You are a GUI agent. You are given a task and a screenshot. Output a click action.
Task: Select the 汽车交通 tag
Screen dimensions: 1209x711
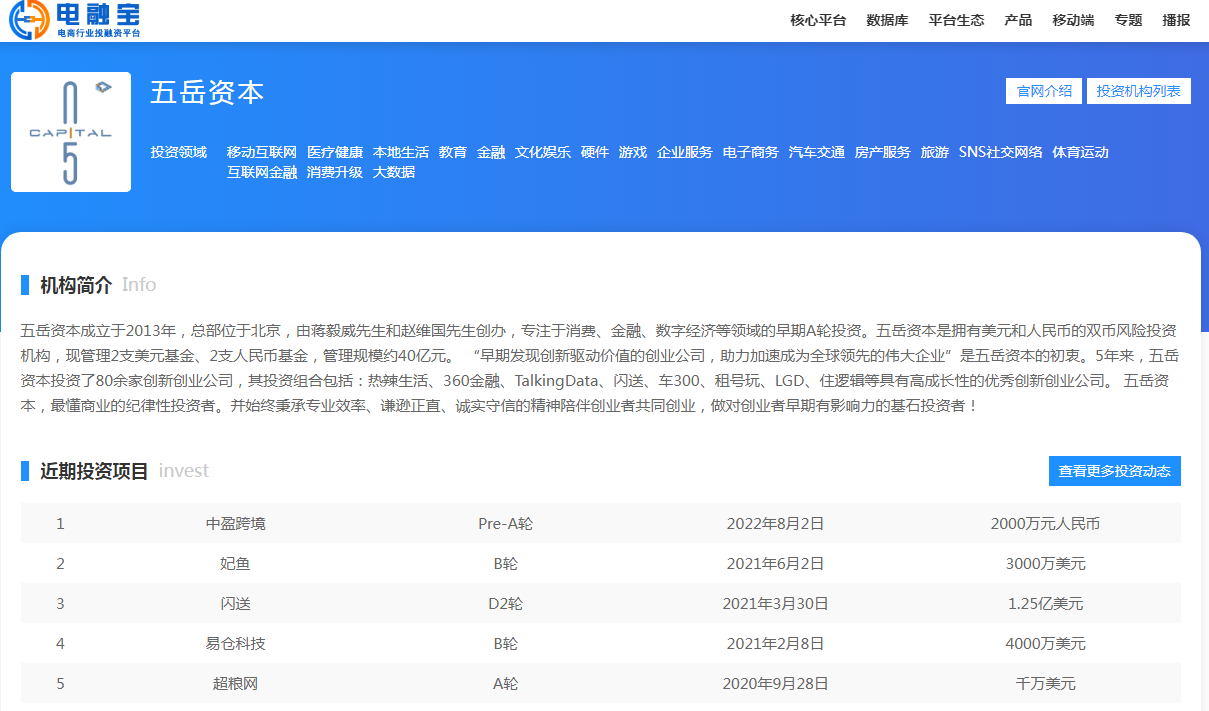tap(817, 152)
